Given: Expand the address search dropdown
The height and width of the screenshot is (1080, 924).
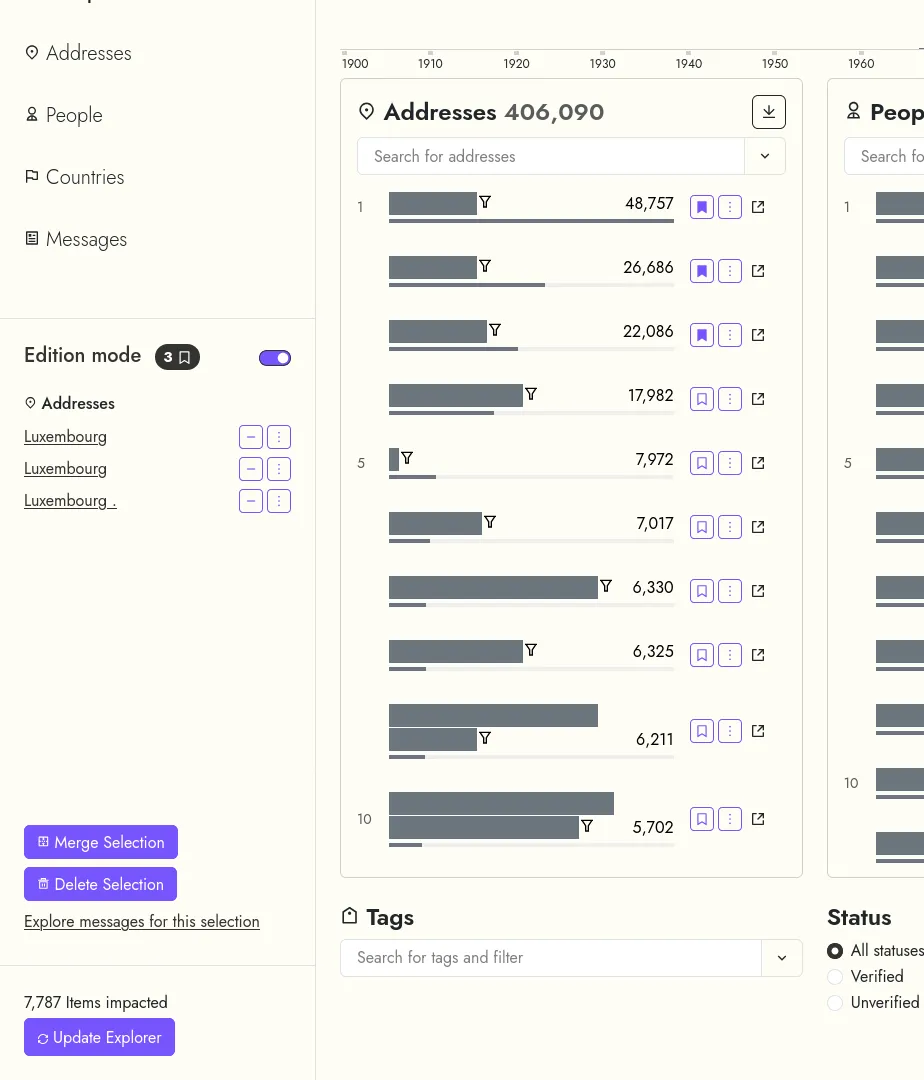Looking at the screenshot, I should (765, 156).
